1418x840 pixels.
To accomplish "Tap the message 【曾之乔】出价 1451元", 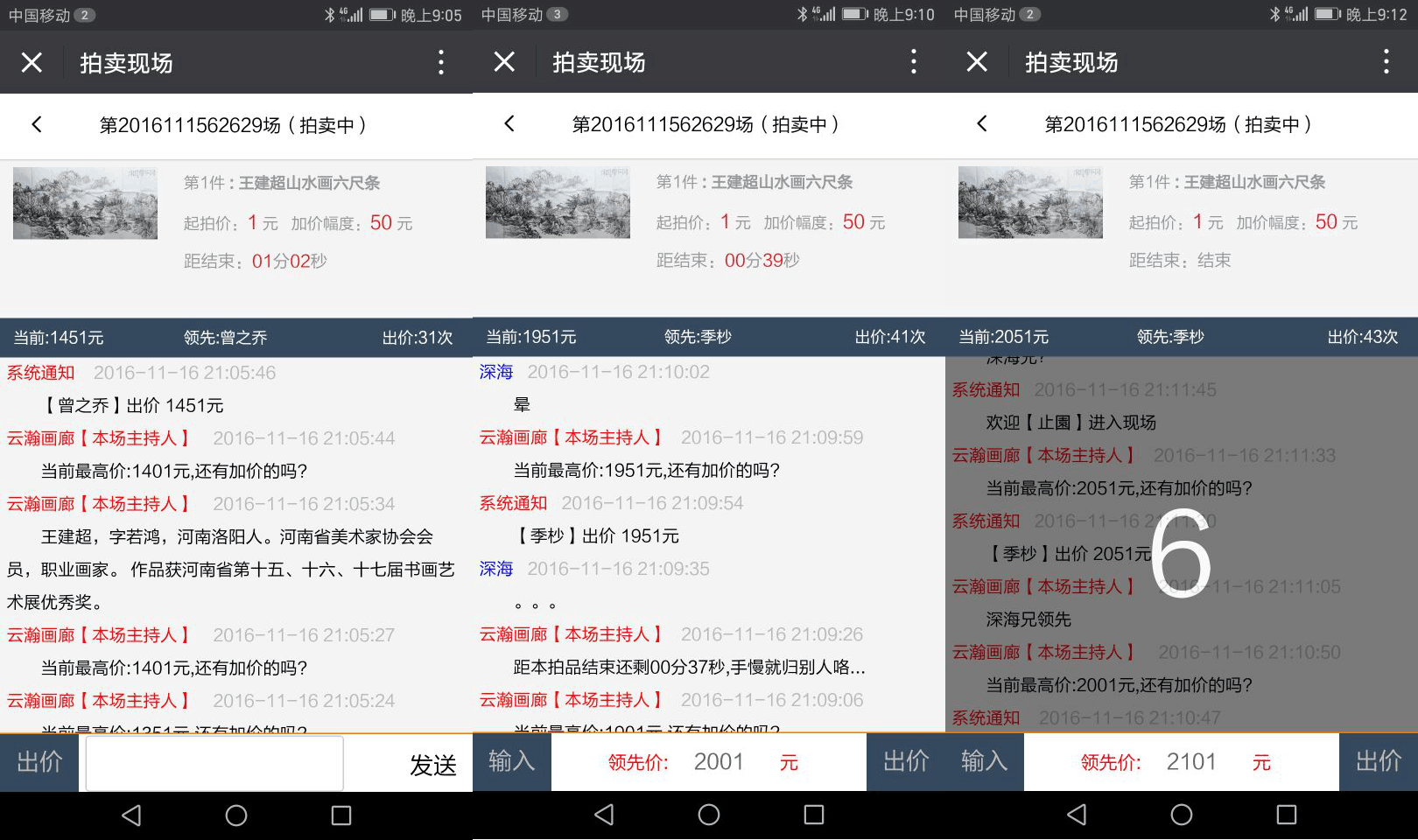I will (134, 406).
